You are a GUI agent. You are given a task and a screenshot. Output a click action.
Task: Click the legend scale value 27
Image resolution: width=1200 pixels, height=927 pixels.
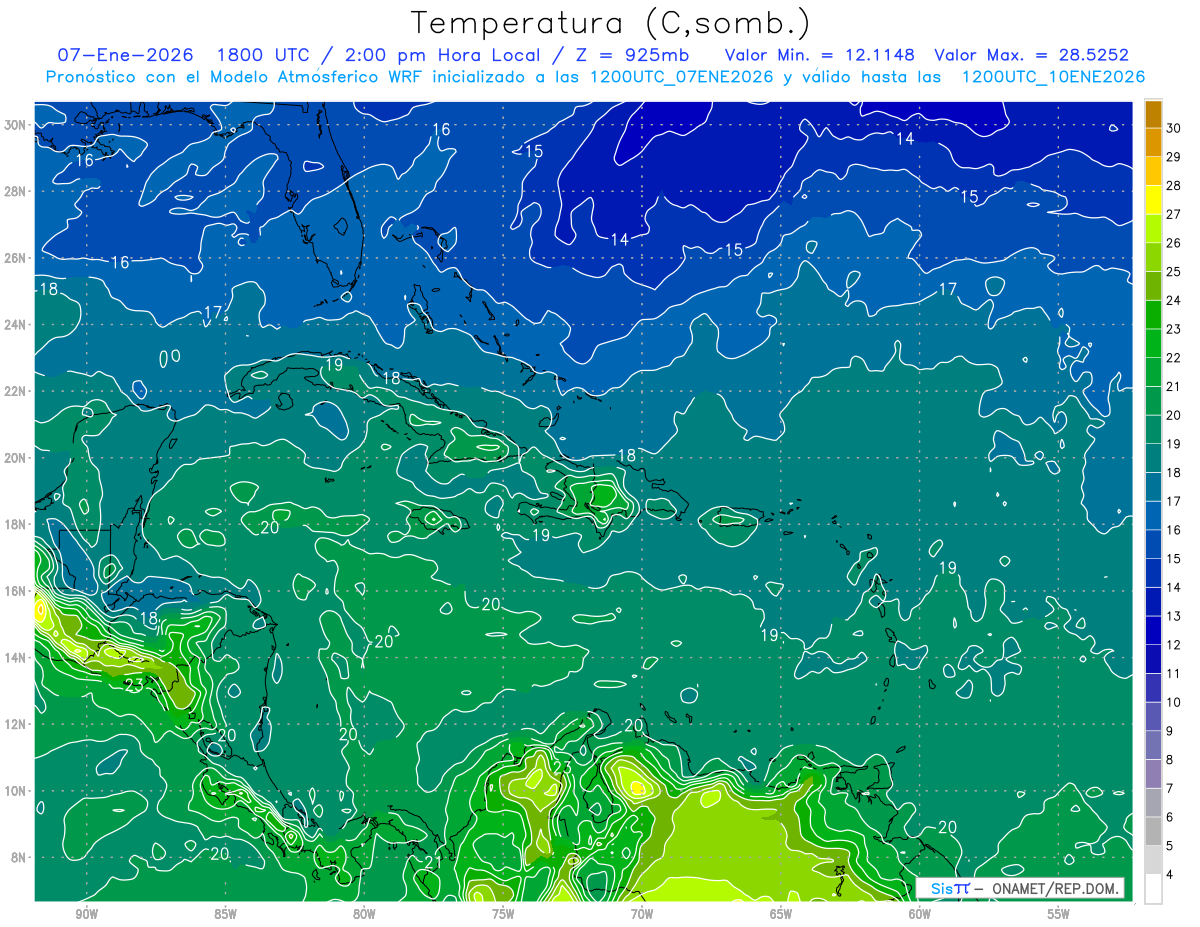[1174, 215]
